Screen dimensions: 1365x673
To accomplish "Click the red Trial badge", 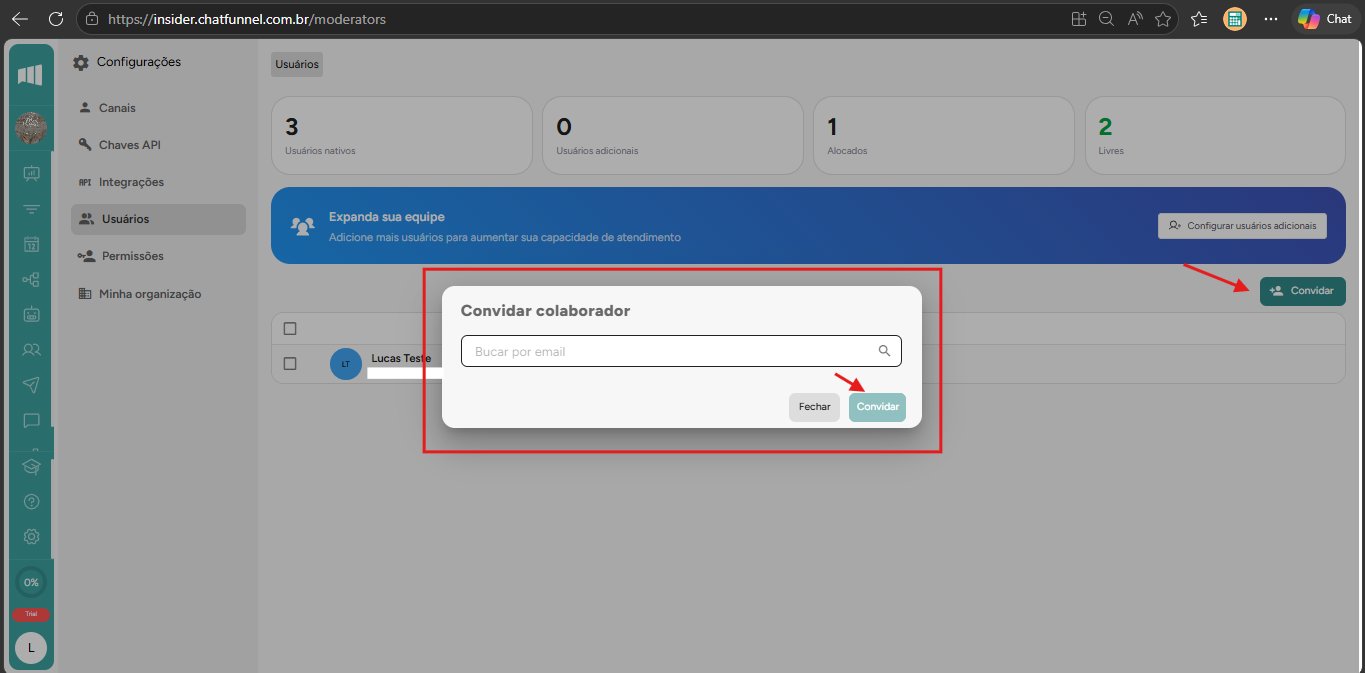I will click(x=31, y=614).
